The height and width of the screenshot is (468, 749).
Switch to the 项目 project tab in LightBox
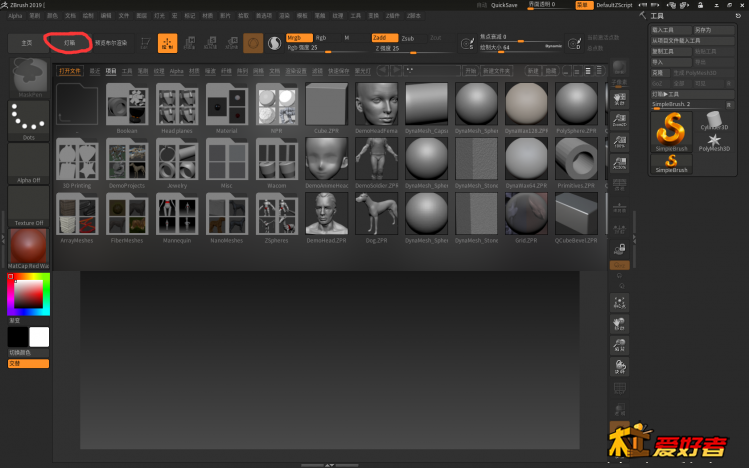click(x=111, y=71)
